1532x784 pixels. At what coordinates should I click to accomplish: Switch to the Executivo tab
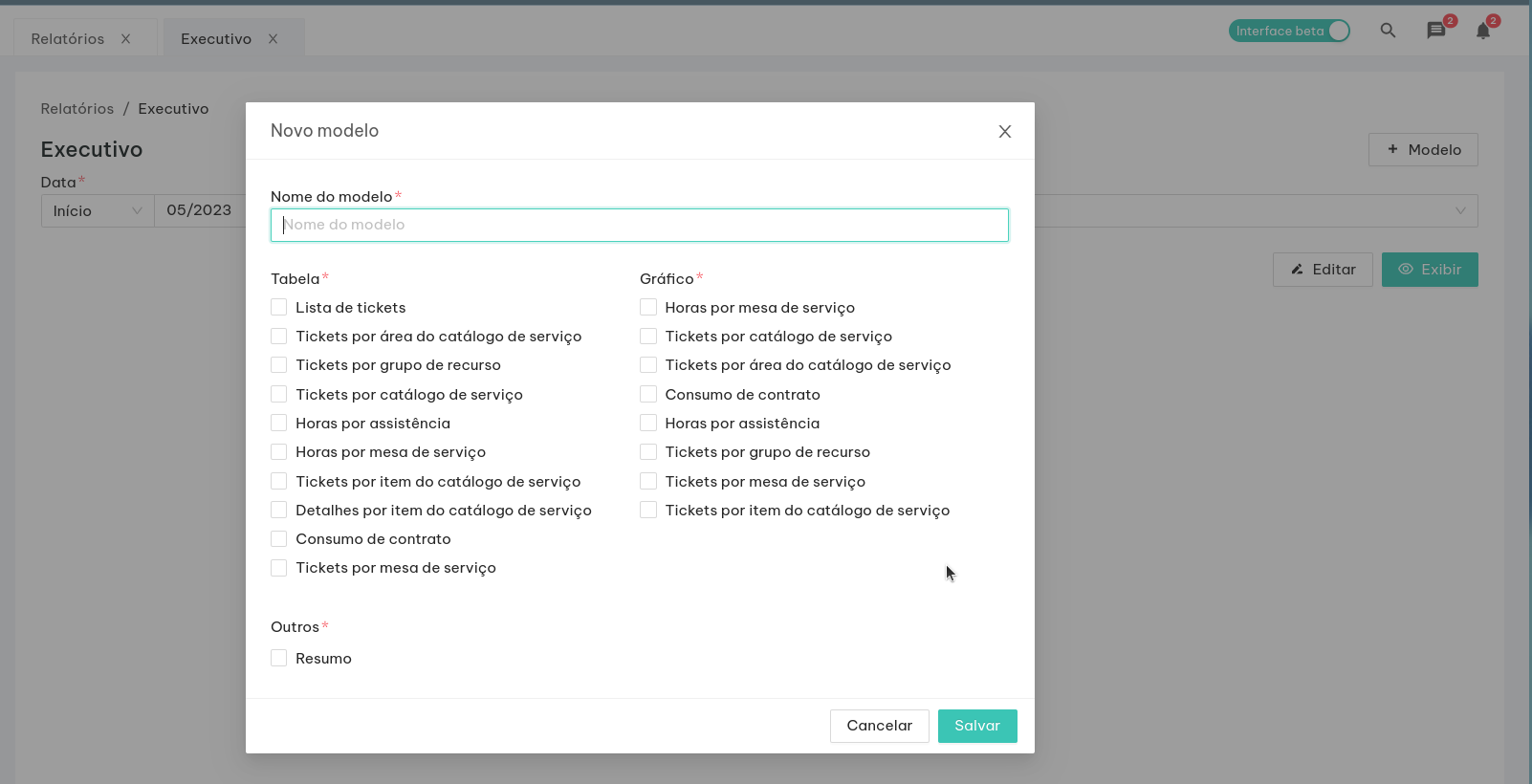tap(216, 39)
